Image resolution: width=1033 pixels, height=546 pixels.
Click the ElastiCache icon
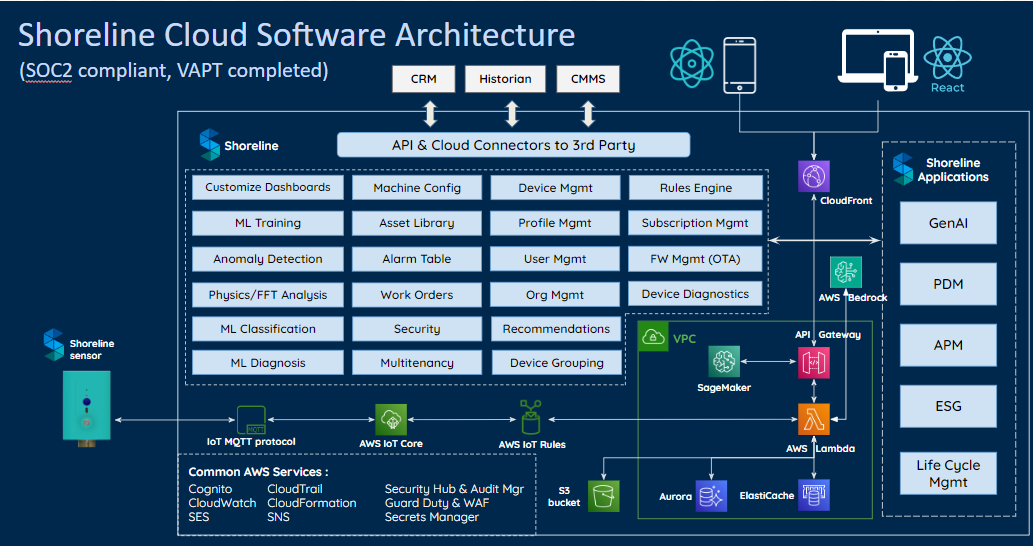pos(814,496)
